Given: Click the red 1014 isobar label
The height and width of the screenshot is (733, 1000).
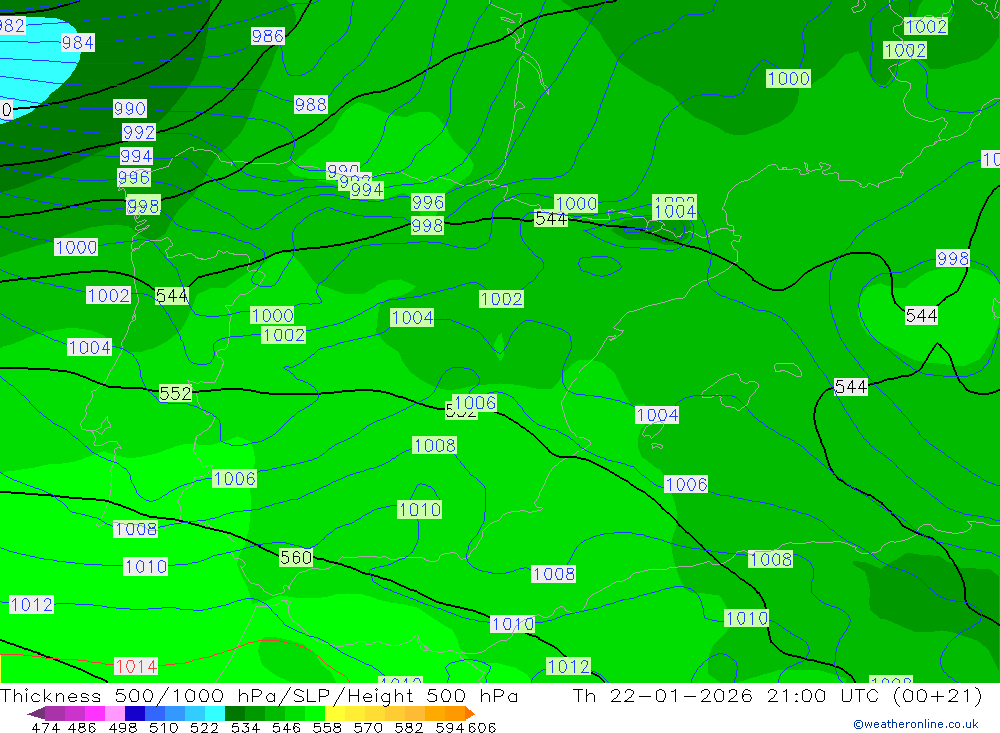Looking at the screenshot, I should tap(136, 667).
